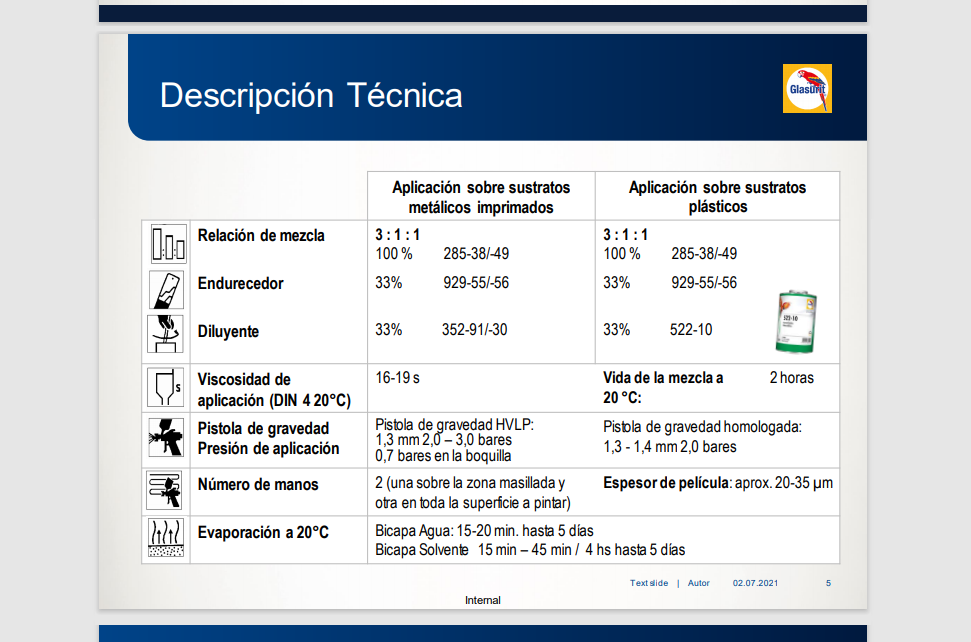Click the 'Relación de mezcla' row label
Image resolution: width=971 pixels, height=642 pixels.
261,236
